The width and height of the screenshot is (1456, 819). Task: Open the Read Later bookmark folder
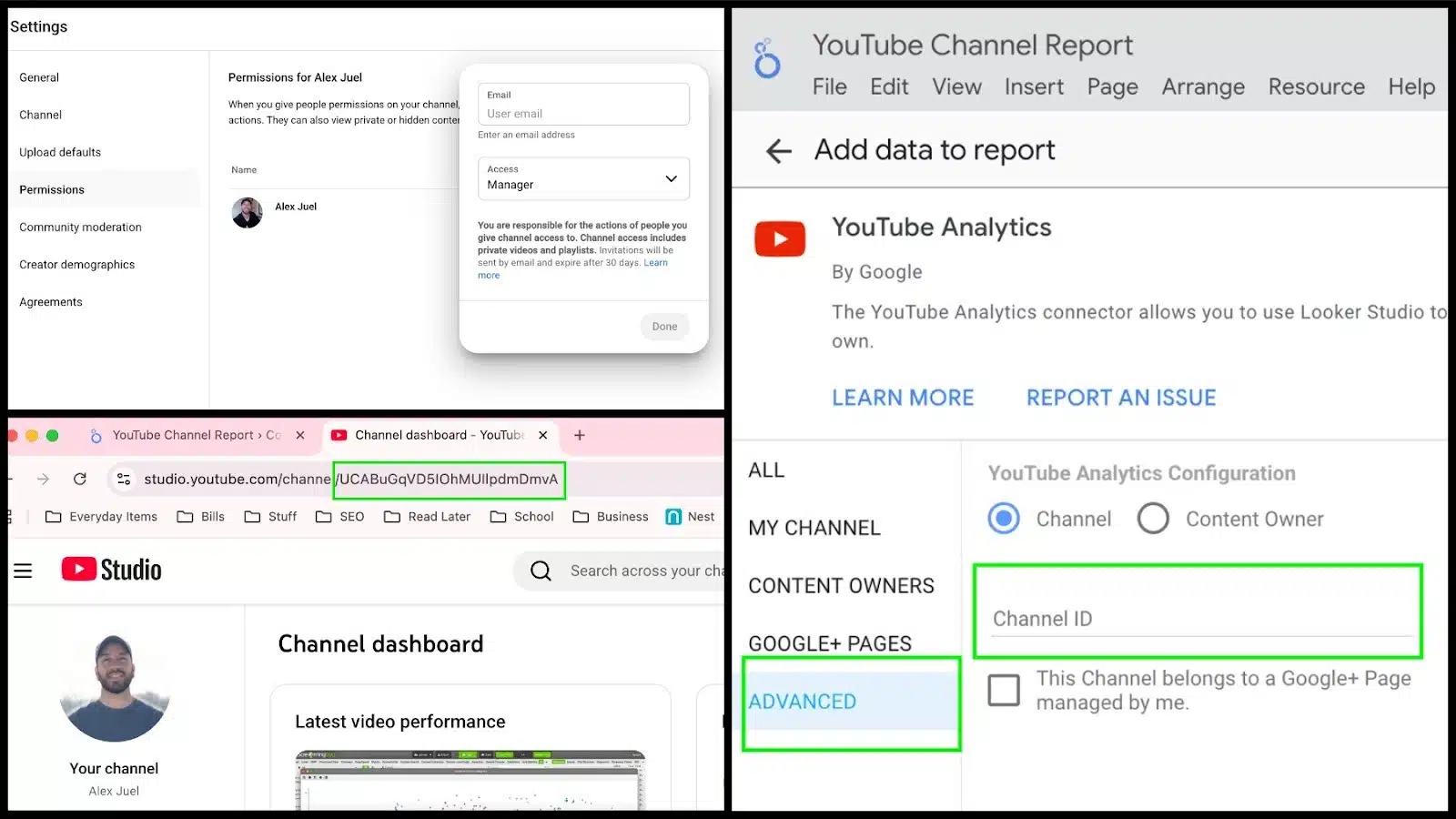point(427,517)
